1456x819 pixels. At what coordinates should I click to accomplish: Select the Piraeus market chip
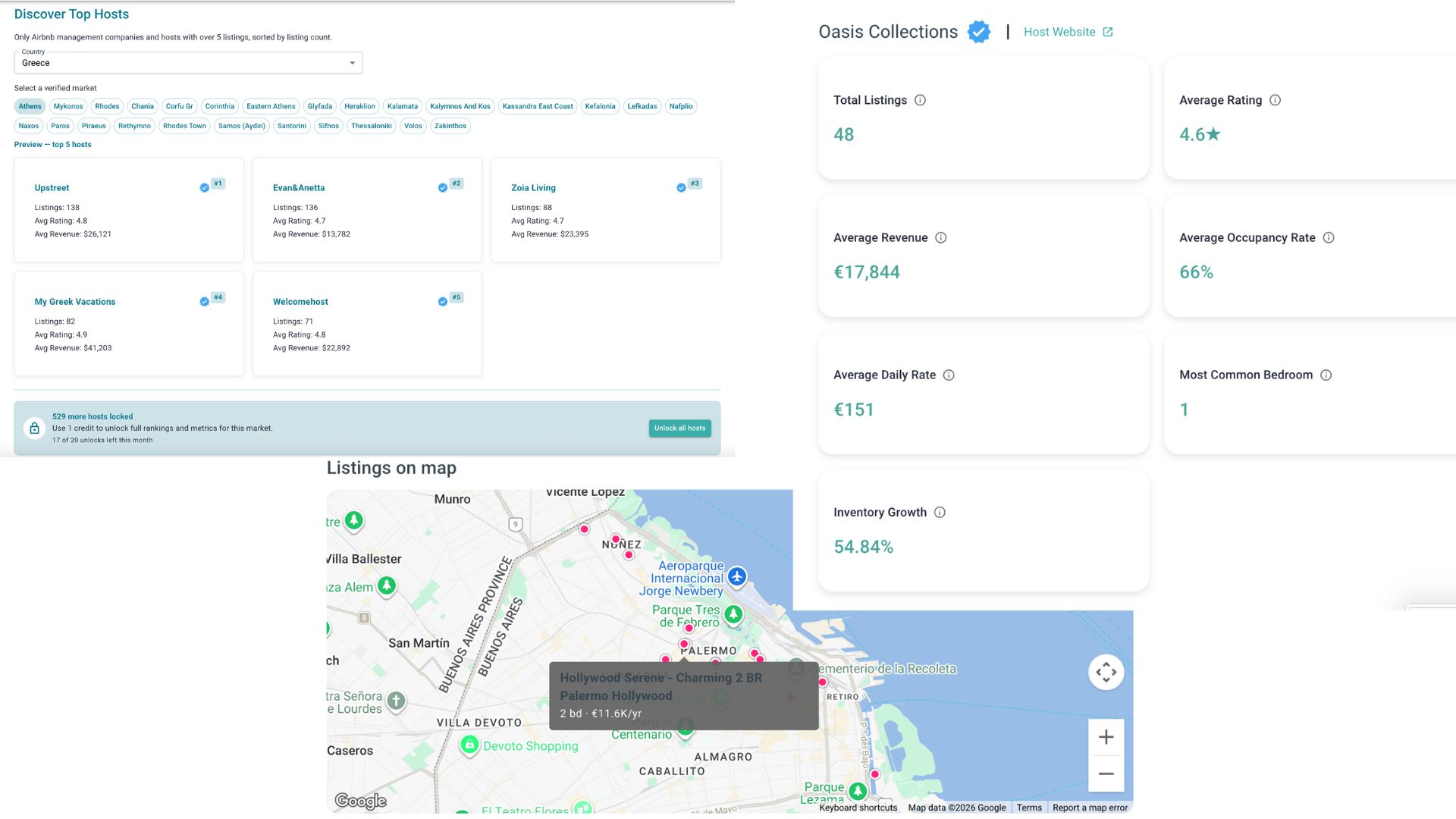pyautogui.click(x=94, y=126)
